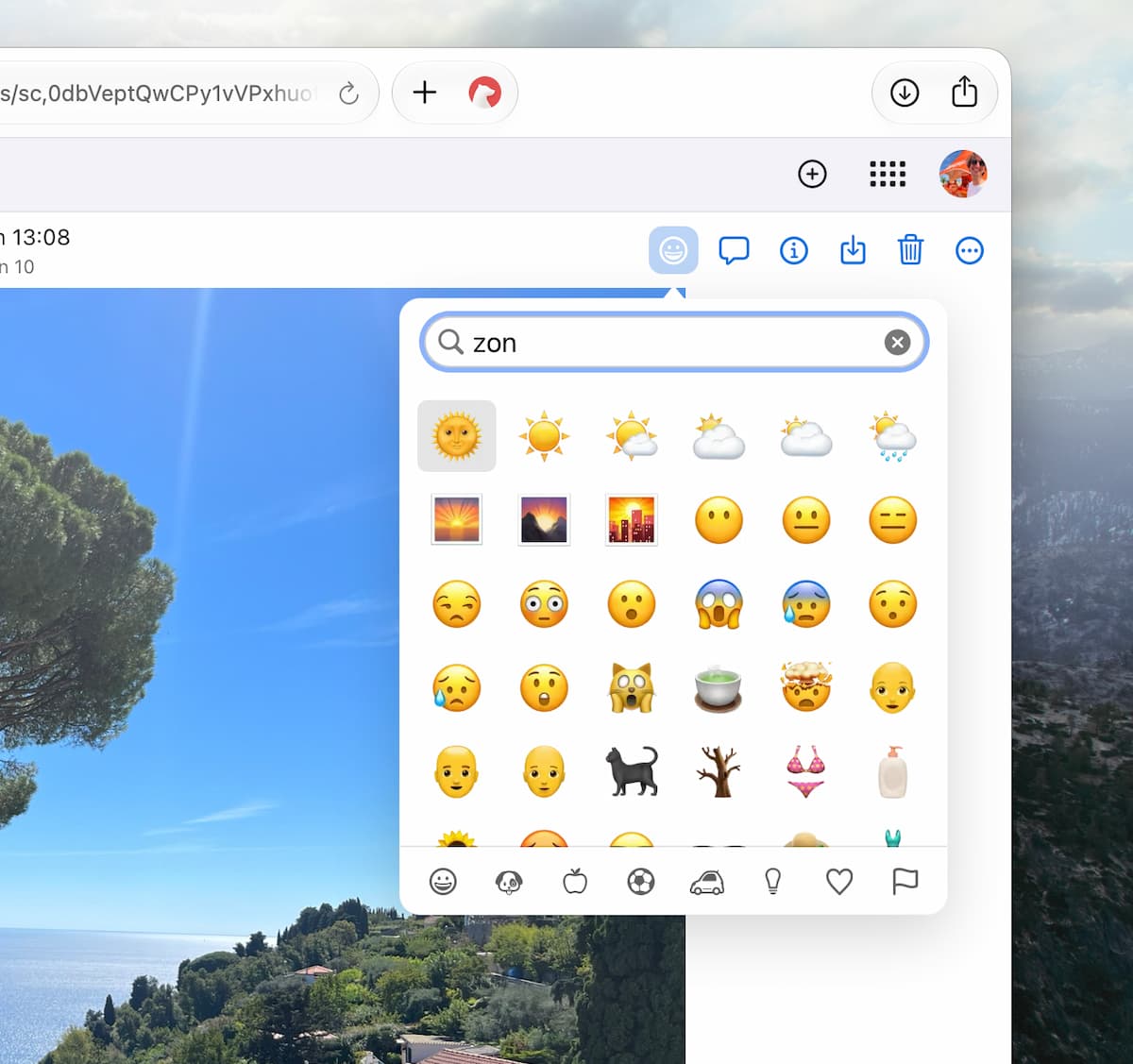Viewport: 1133px width, 1064px height.
Task: Toggle the emoji reaction picker button
Action: click(x=673, y=250)
